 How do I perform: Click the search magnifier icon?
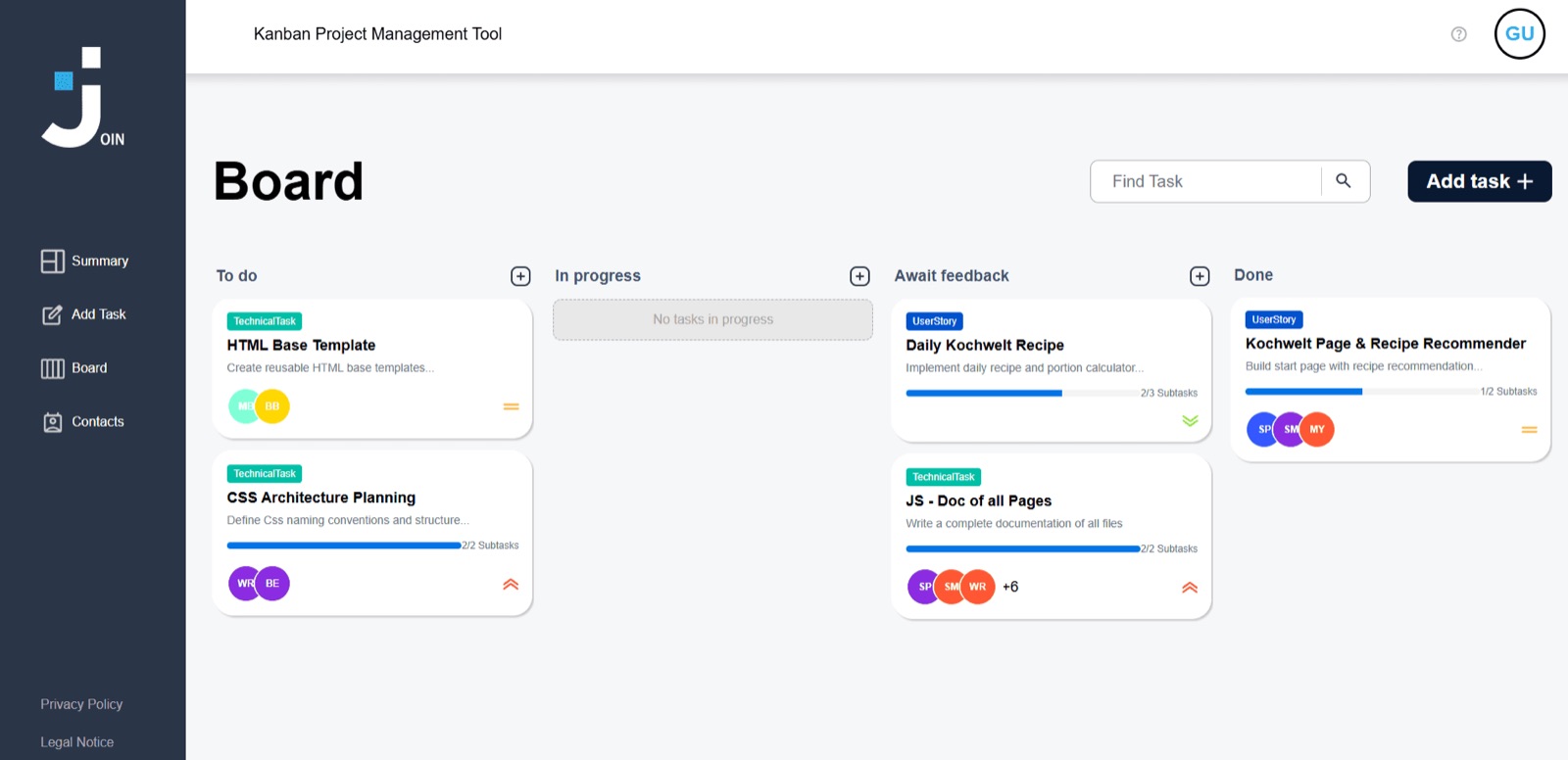pyautogui.click(x=1344, y=181)
